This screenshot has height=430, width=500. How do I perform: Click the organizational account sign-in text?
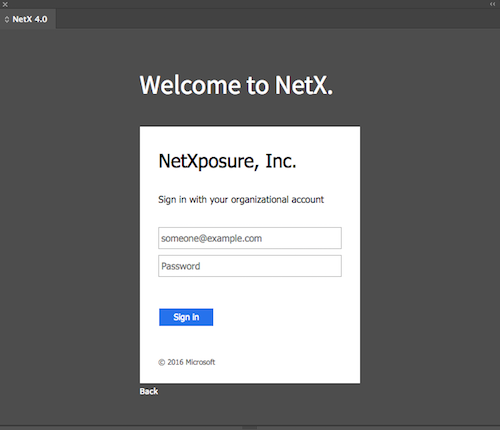pos(241,200)
